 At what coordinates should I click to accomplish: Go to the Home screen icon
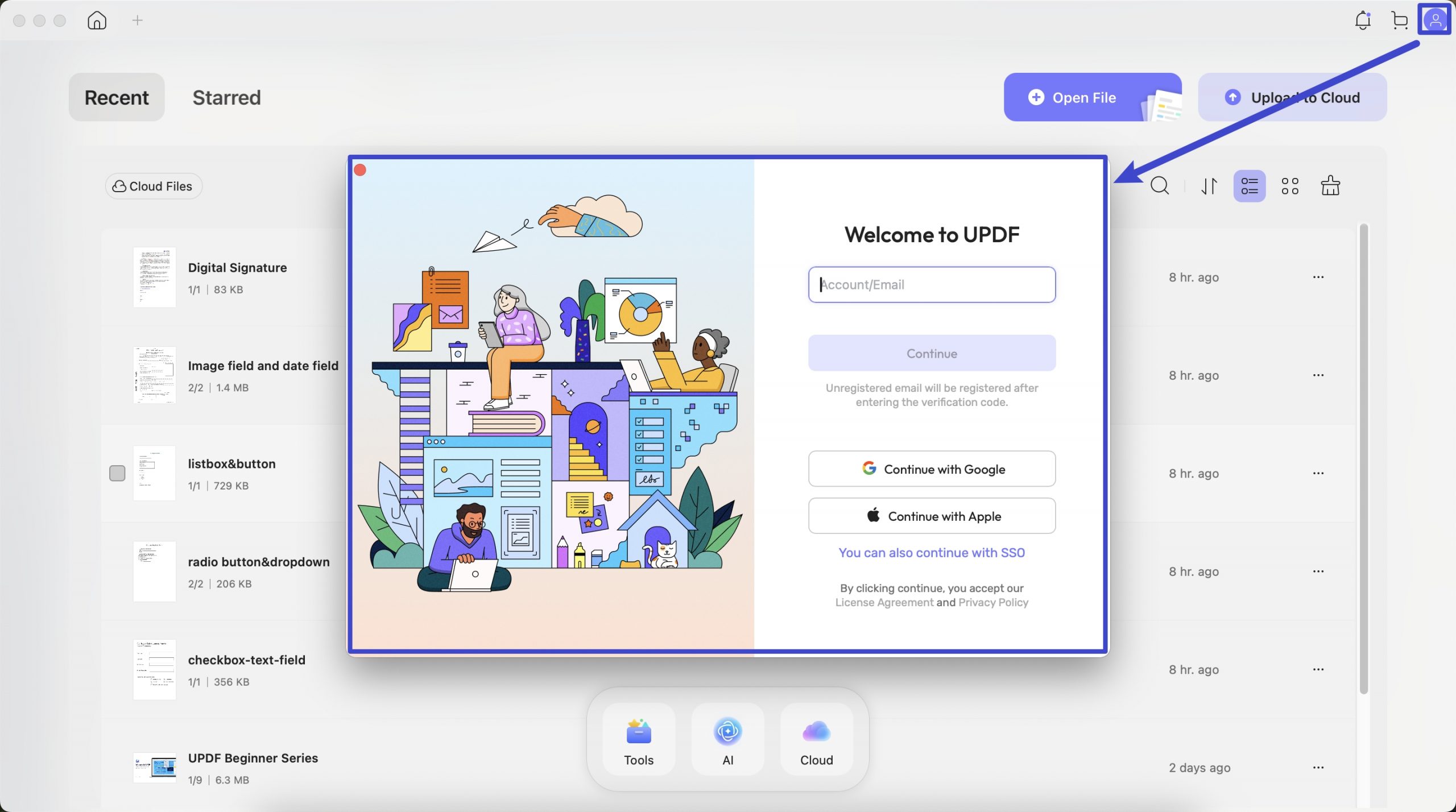(x=97, y=20)
